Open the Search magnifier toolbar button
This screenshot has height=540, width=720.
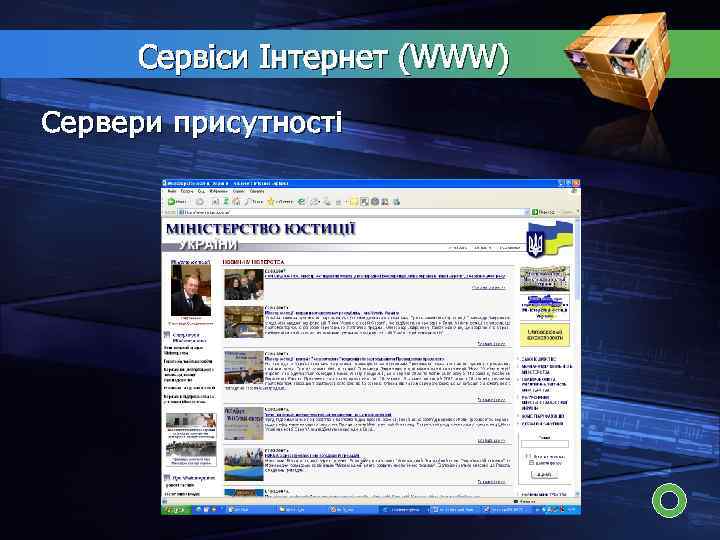point(253,202)
